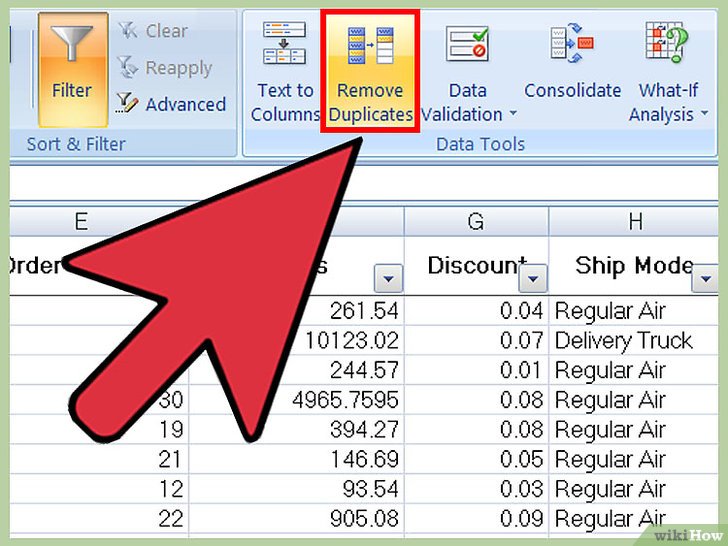Launch Text to Columns wizard
728x546 pixels.
284,72
